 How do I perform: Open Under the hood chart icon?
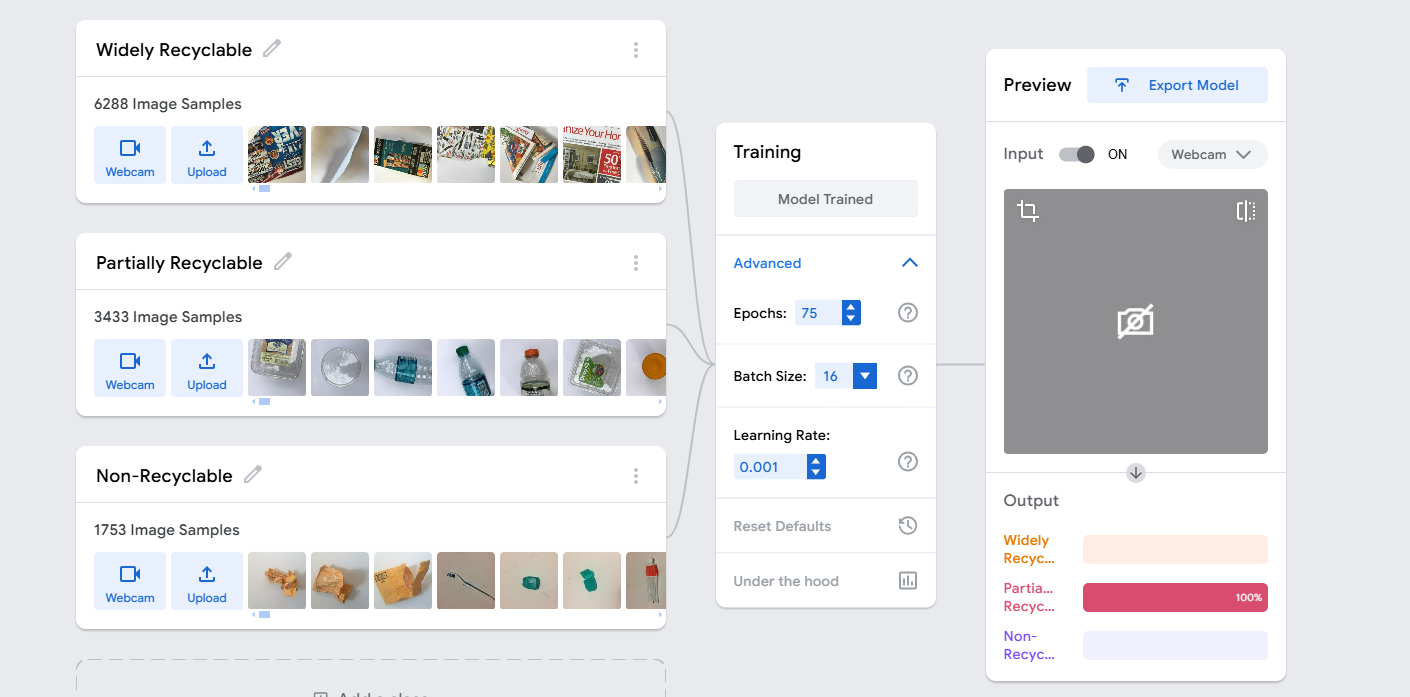(x=908, y=581)
